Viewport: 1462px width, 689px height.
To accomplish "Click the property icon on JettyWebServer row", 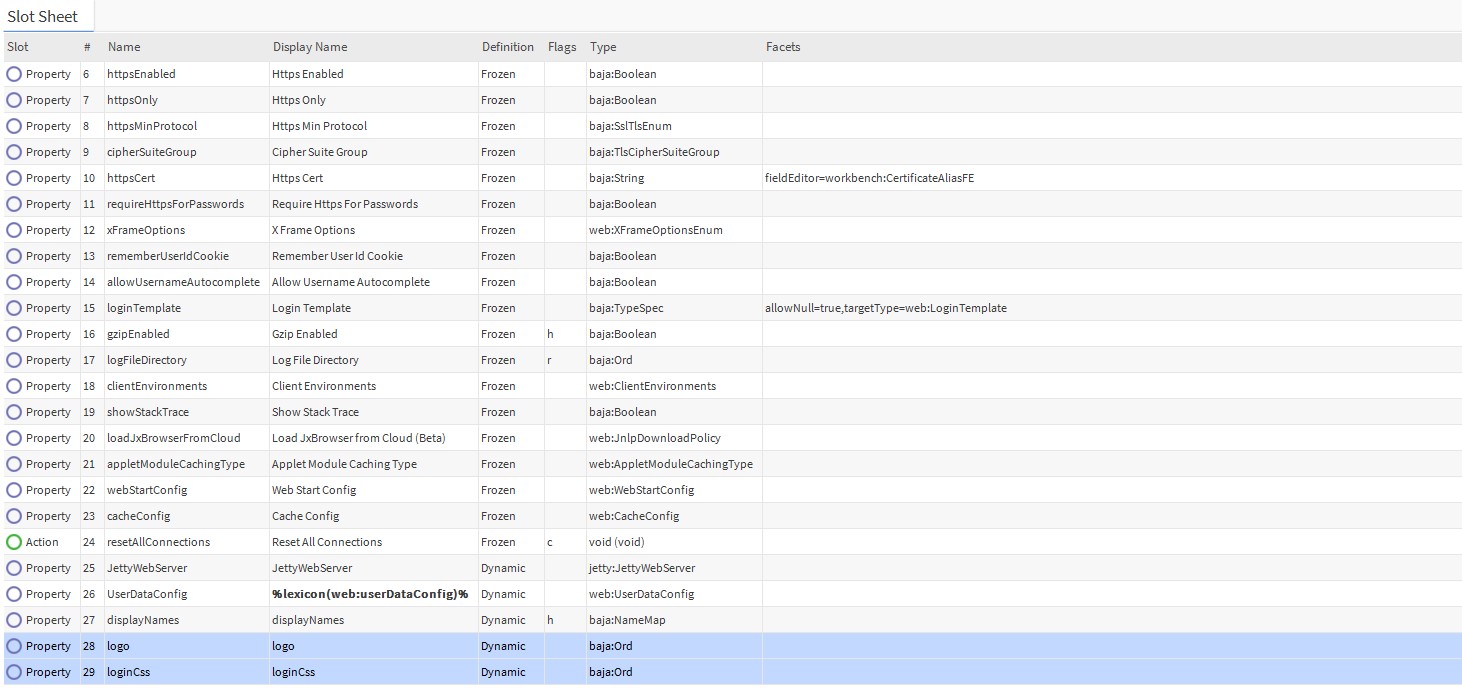I will 14,568.
